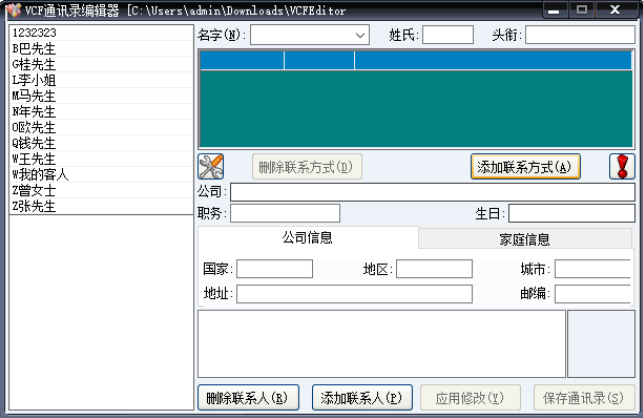Click the 删除联系方式(D) button
Screen dimensions: 643x418
[307, 167]
